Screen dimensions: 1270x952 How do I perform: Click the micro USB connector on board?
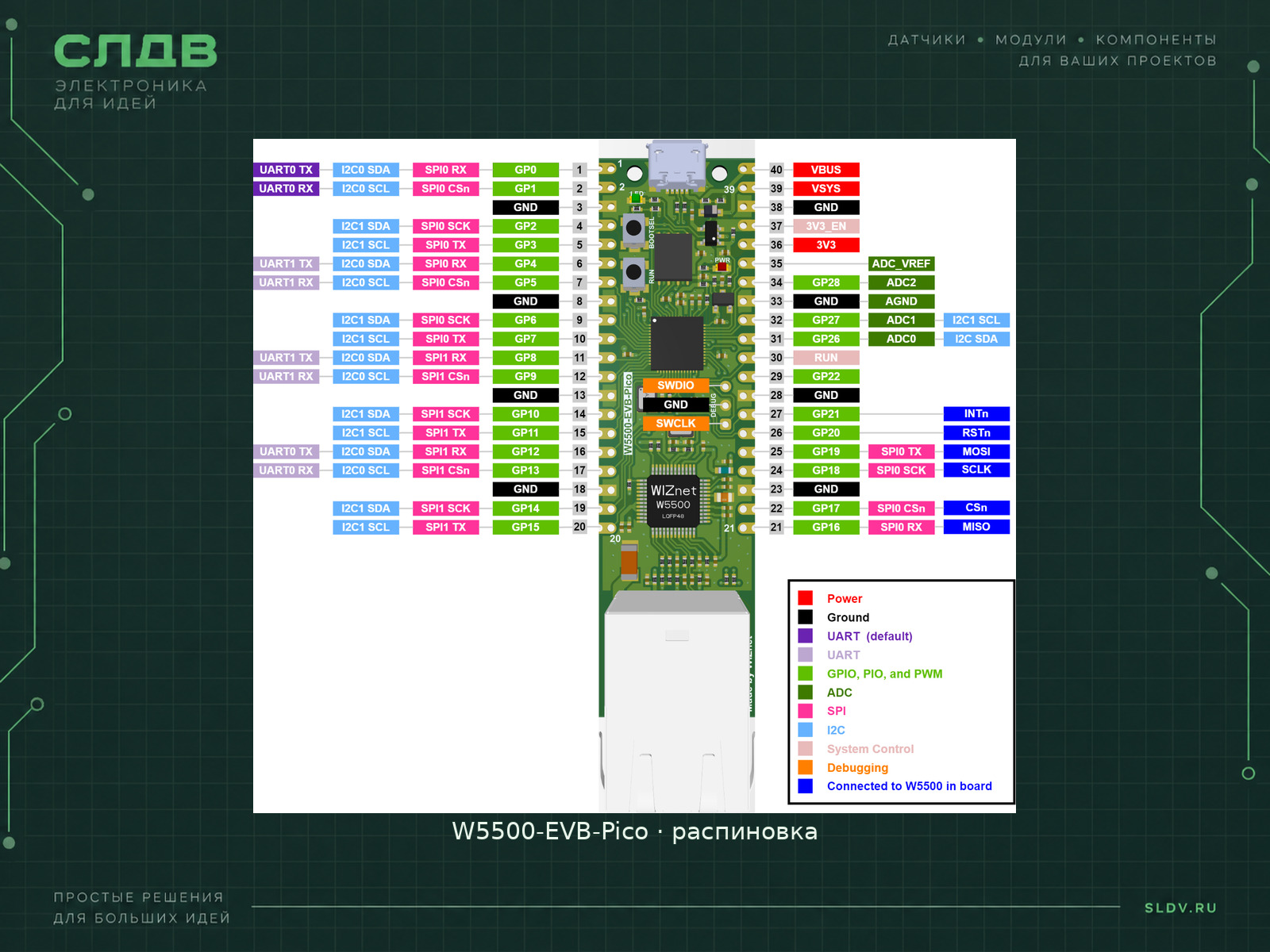point(676,165)
